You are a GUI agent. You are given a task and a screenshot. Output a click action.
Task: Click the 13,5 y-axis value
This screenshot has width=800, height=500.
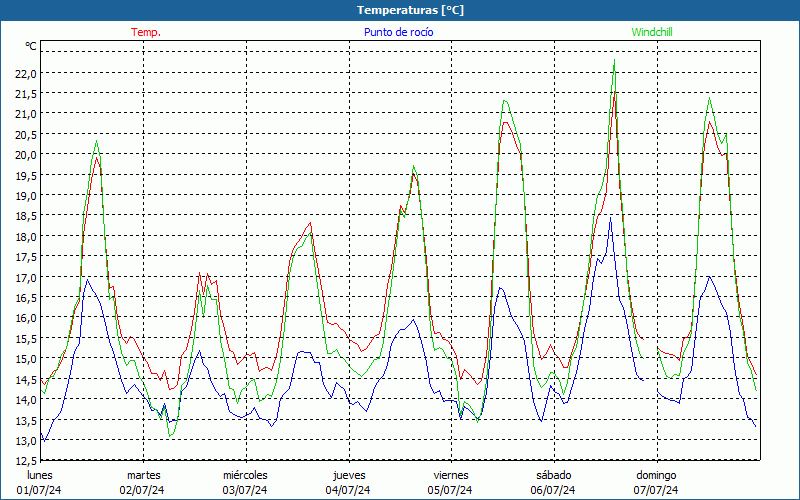(x=26, y=420)
